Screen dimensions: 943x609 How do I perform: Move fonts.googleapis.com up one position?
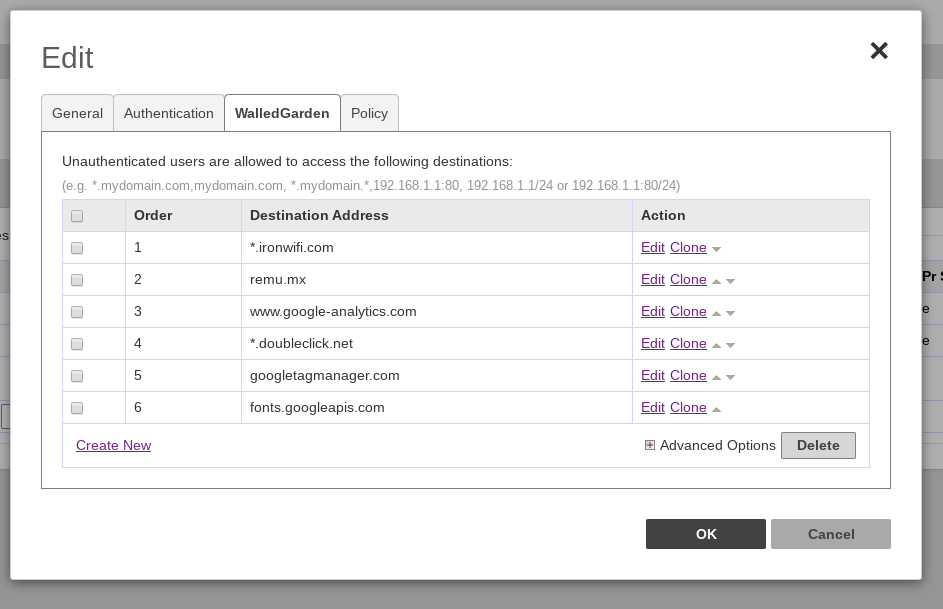717,408
